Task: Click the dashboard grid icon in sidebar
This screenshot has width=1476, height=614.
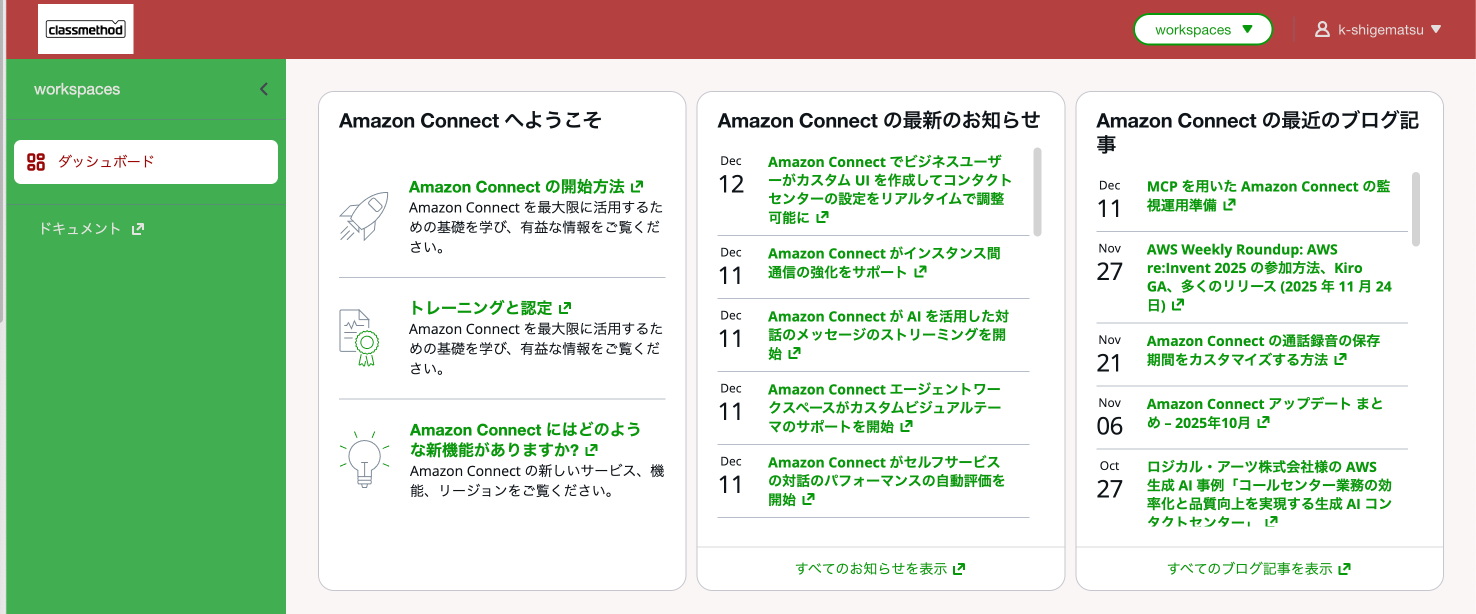Action: click(36, 162)
